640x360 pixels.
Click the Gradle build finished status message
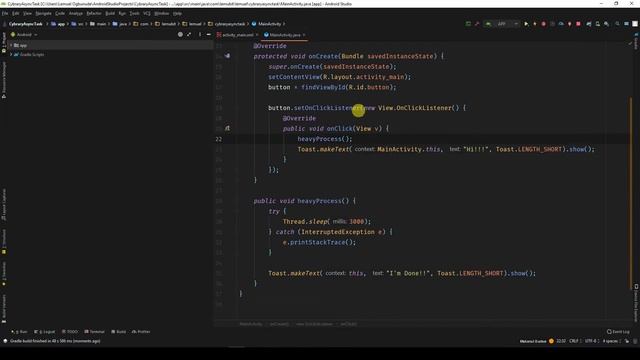55,341
